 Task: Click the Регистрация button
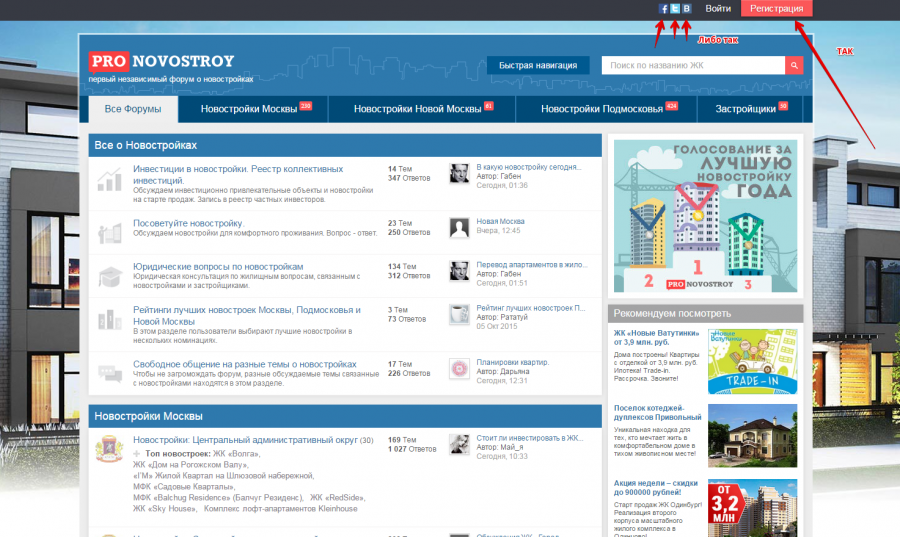pos(776,8)
